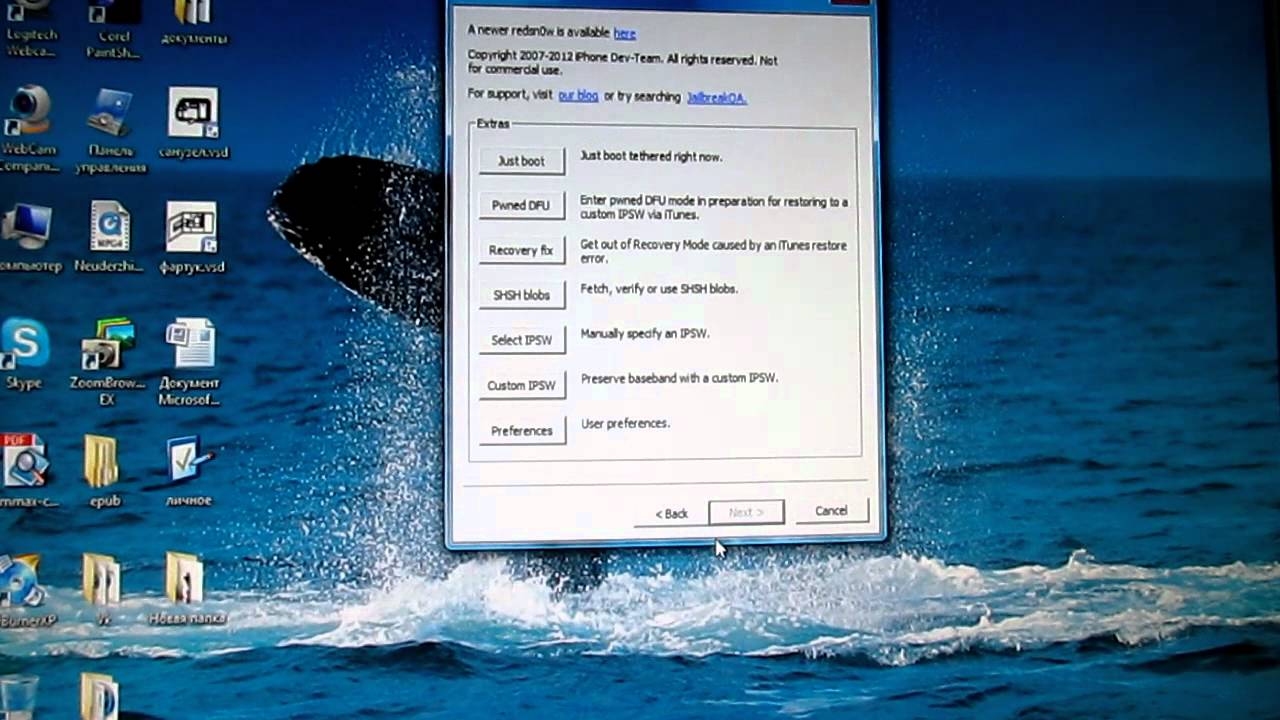Open redsn0w Preferences

[x=521, y=431]
